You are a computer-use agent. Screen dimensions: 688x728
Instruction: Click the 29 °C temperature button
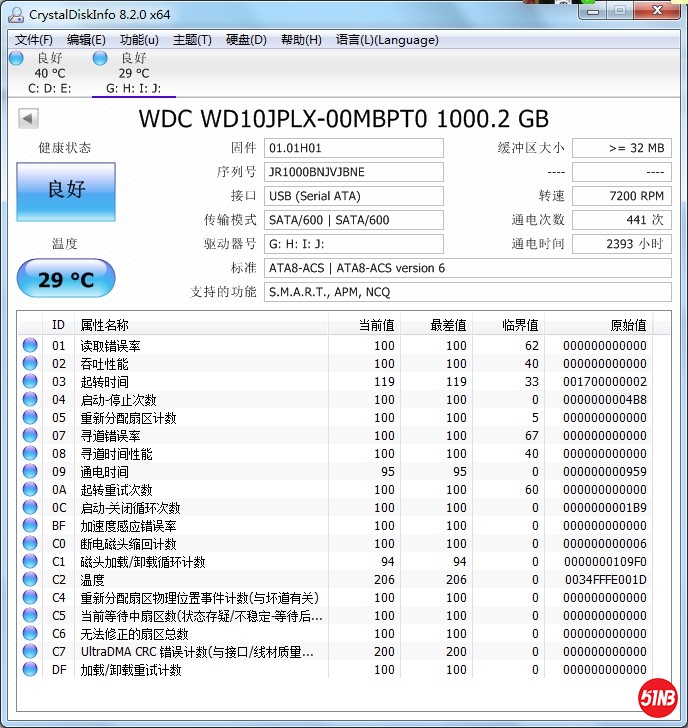[66, 279]
